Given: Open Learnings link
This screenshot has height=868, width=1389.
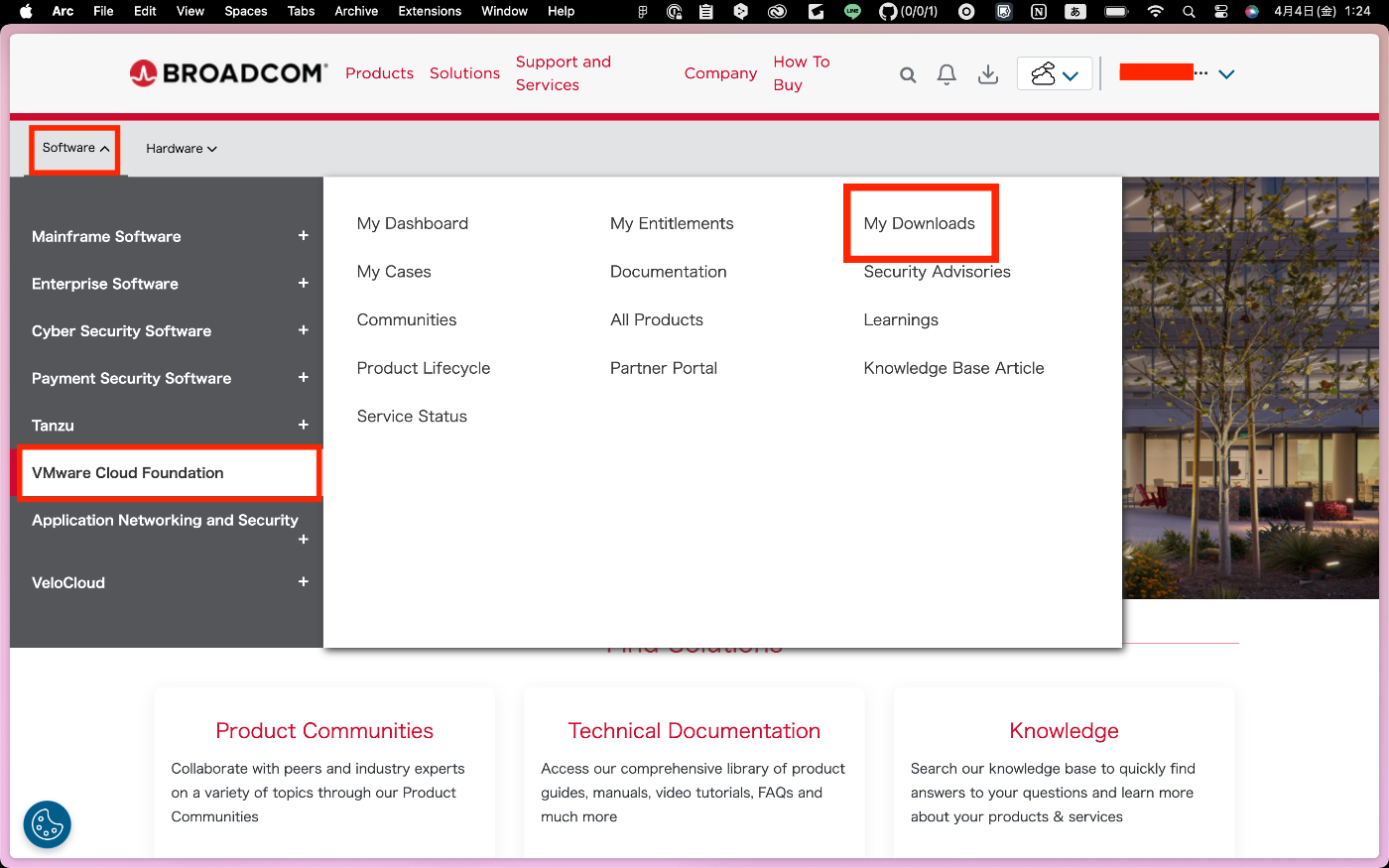Looking at the screenshot, I should tap(901, 319).
